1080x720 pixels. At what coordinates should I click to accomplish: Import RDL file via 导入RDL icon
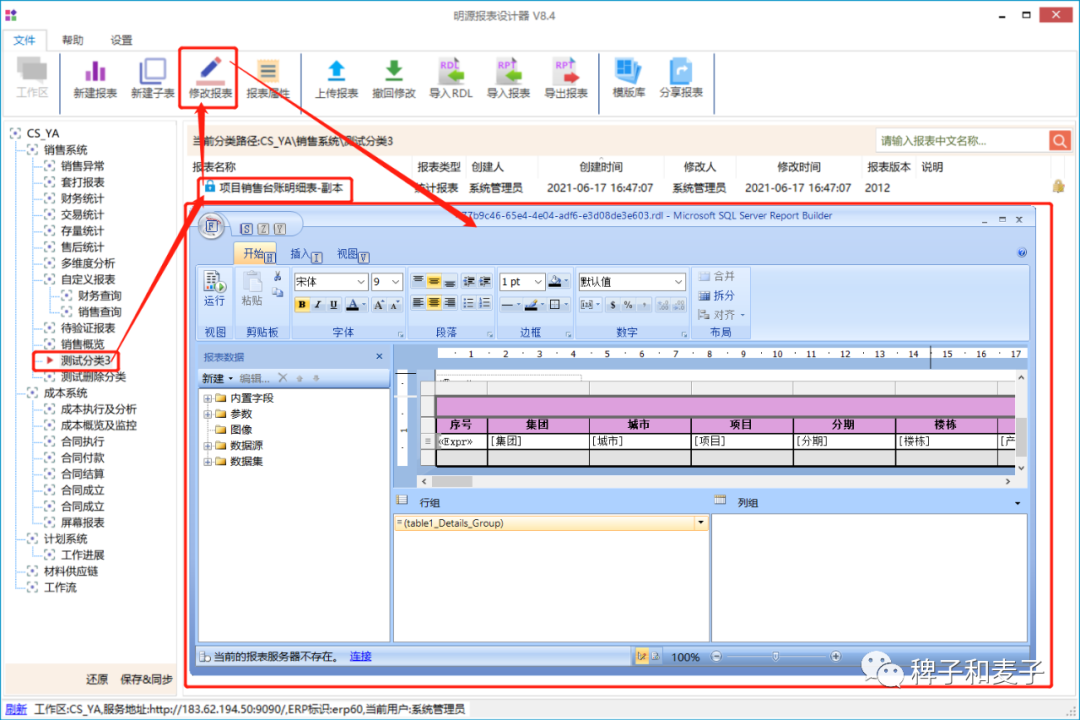(x=450, y=79)
